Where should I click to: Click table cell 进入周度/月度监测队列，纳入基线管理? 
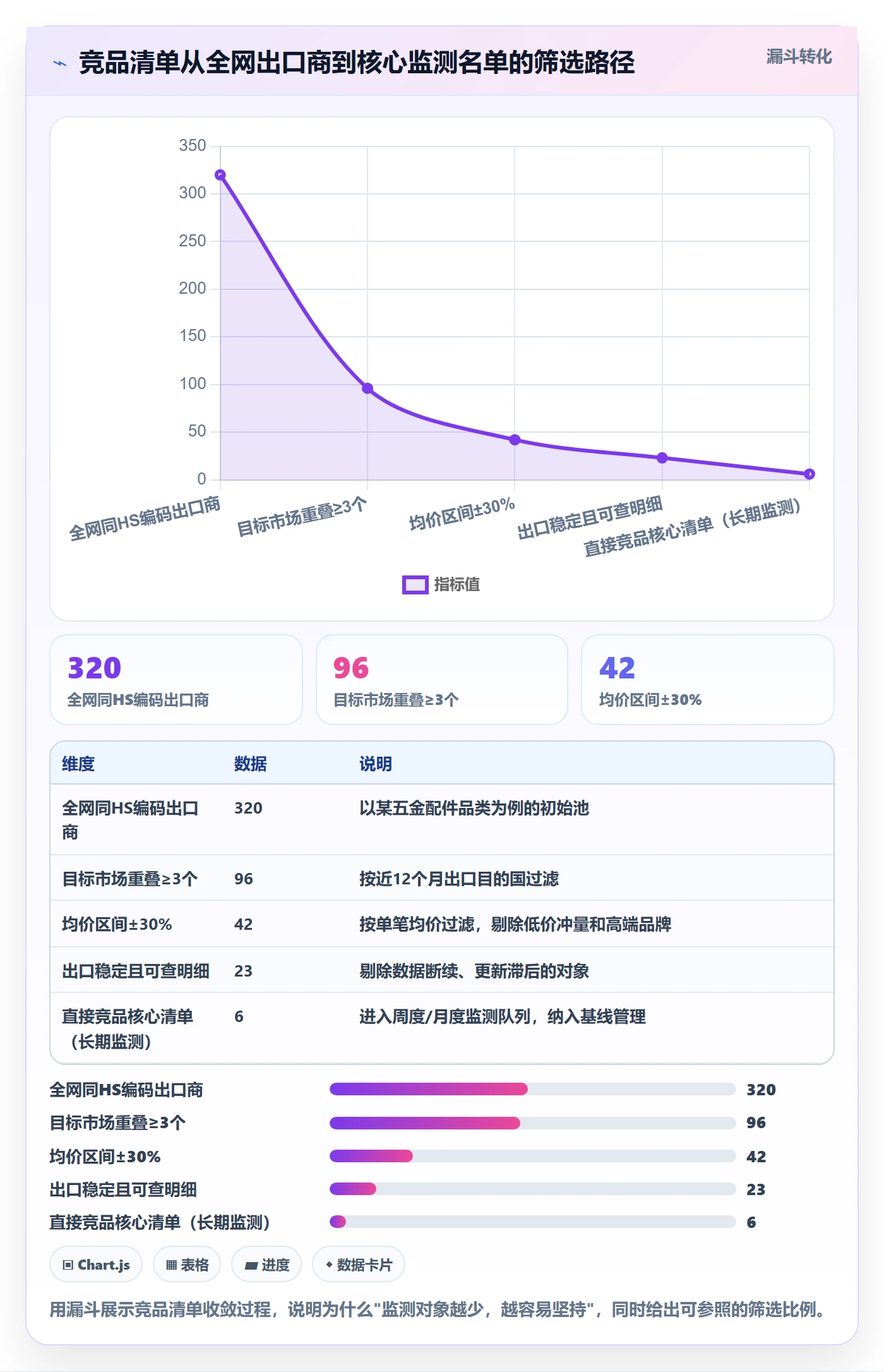pyautogui.click(x=503, y=1016)
